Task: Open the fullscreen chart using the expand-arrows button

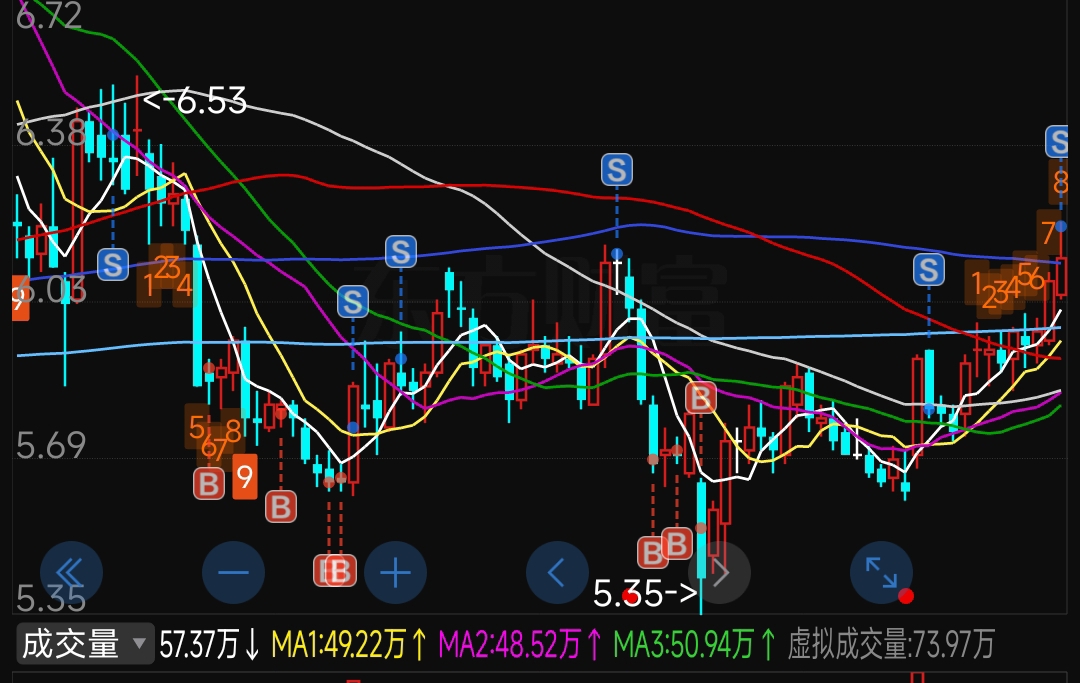Action: 882,573
